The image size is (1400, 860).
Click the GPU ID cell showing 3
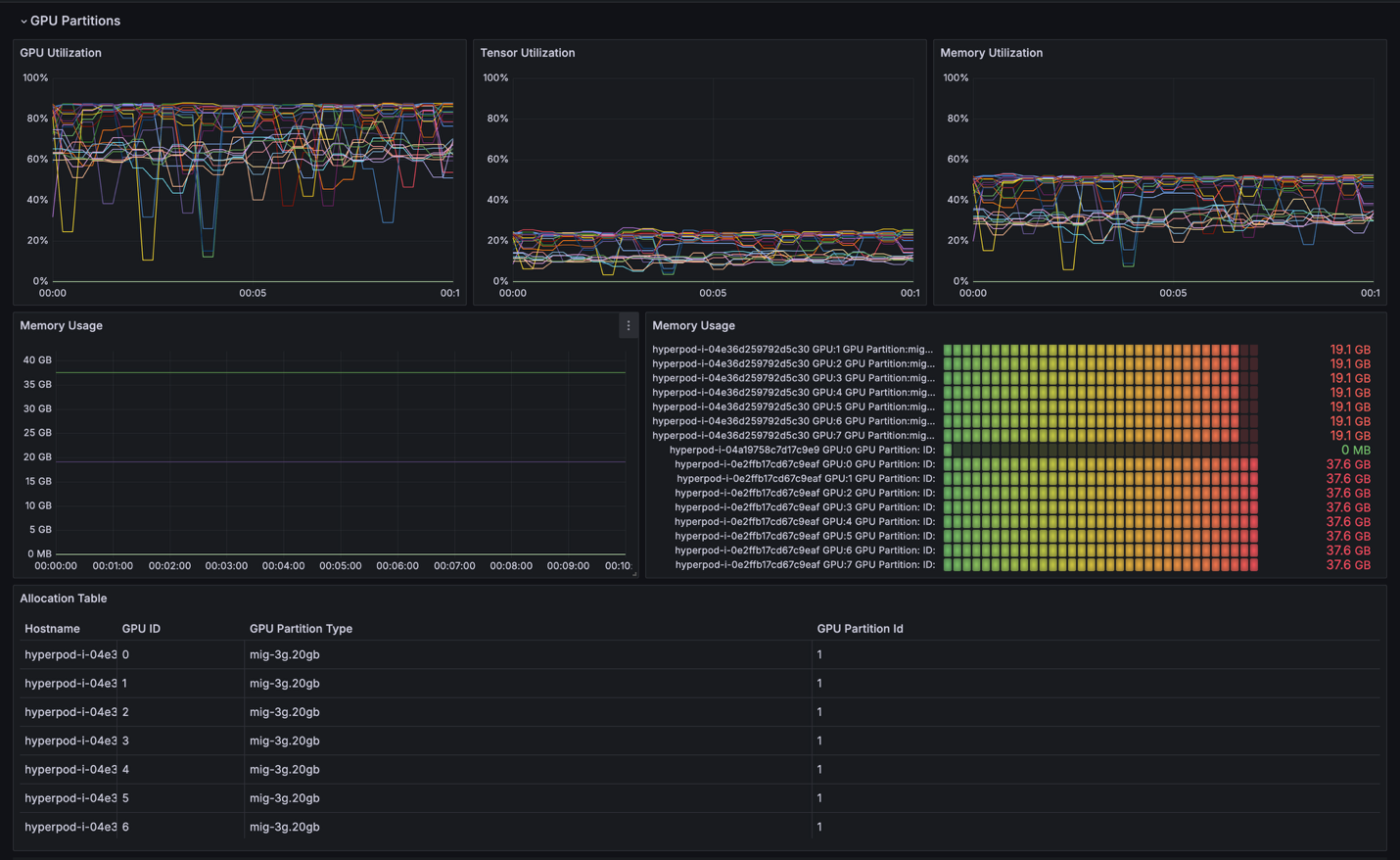(x=126, y=741)
